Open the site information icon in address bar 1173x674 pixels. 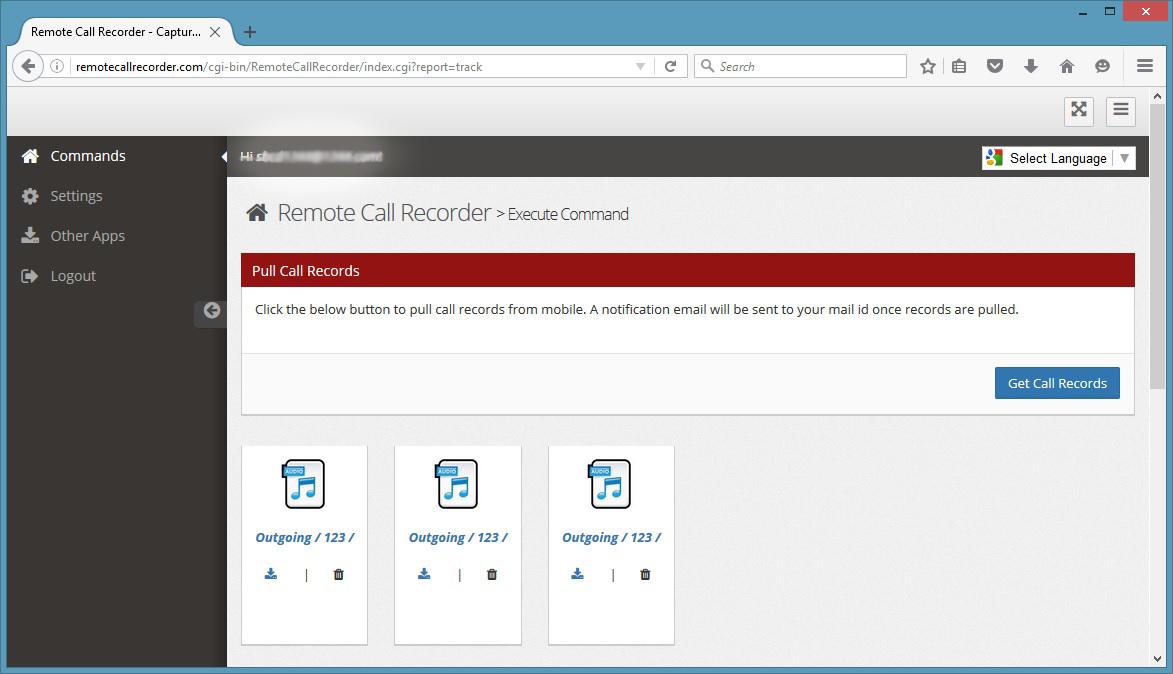click(x=57, y=66)
